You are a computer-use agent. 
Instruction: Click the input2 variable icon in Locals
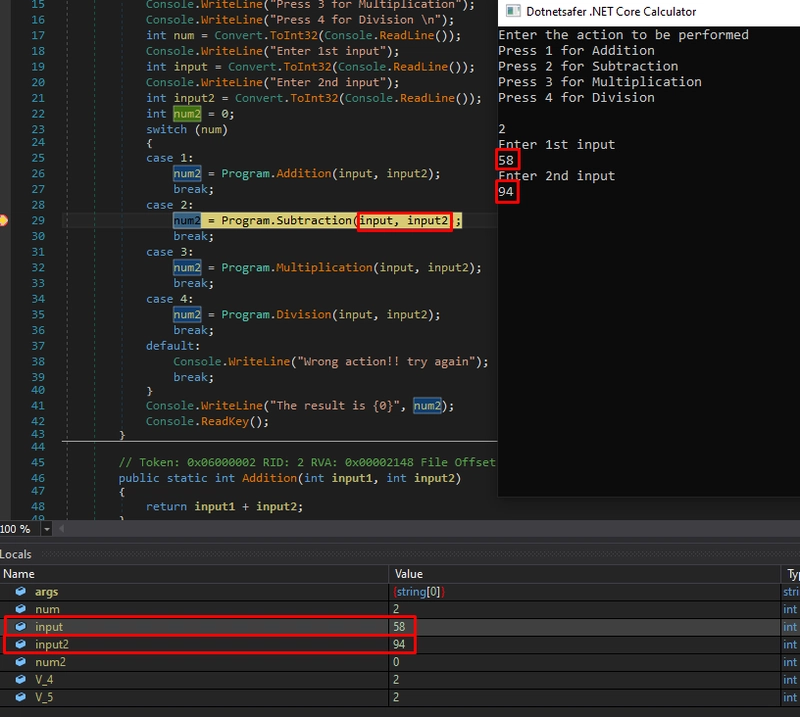click(21, 644)
